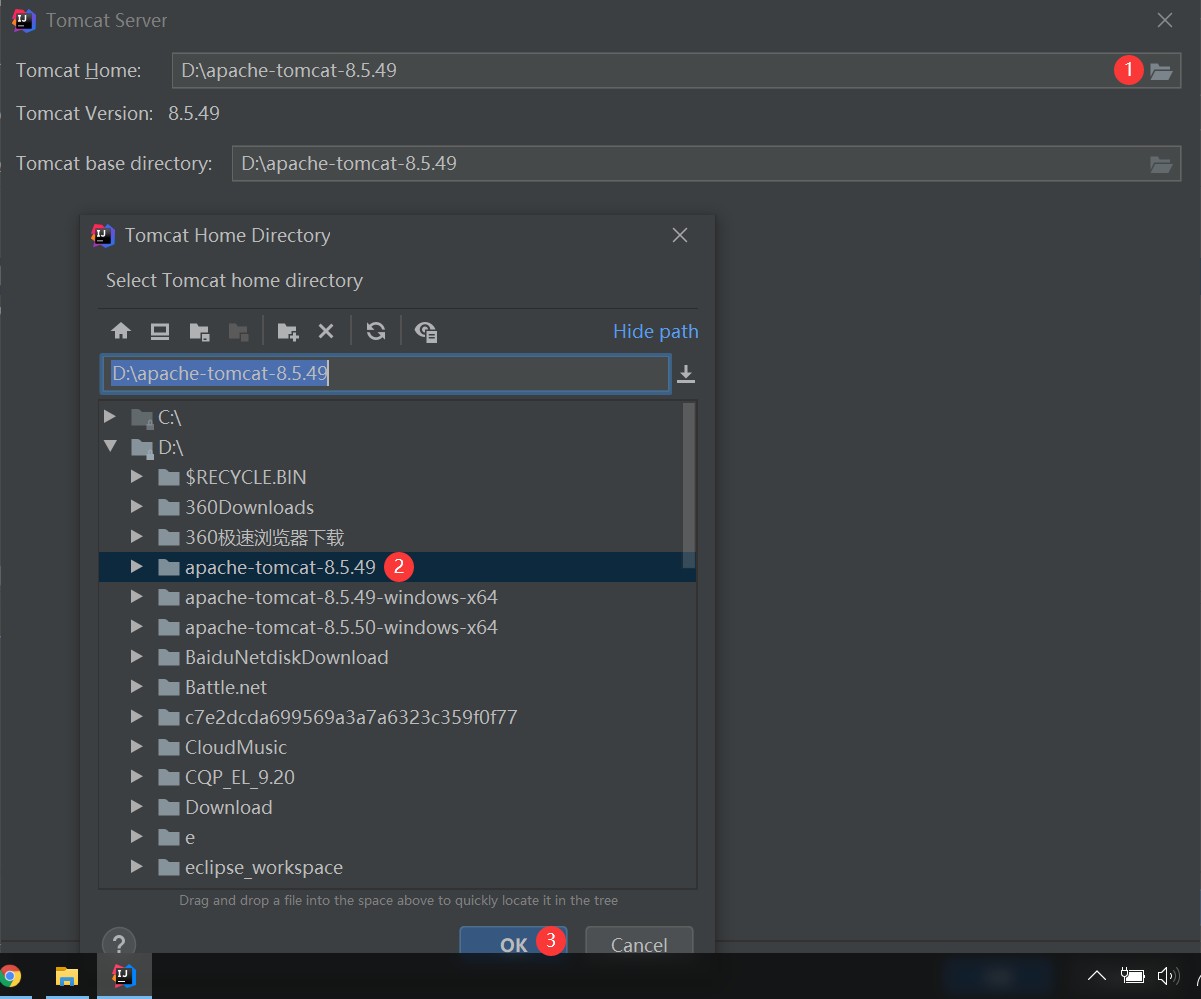Refresh the directory tree
This screenshot has height=999, width=1201.
376,331
